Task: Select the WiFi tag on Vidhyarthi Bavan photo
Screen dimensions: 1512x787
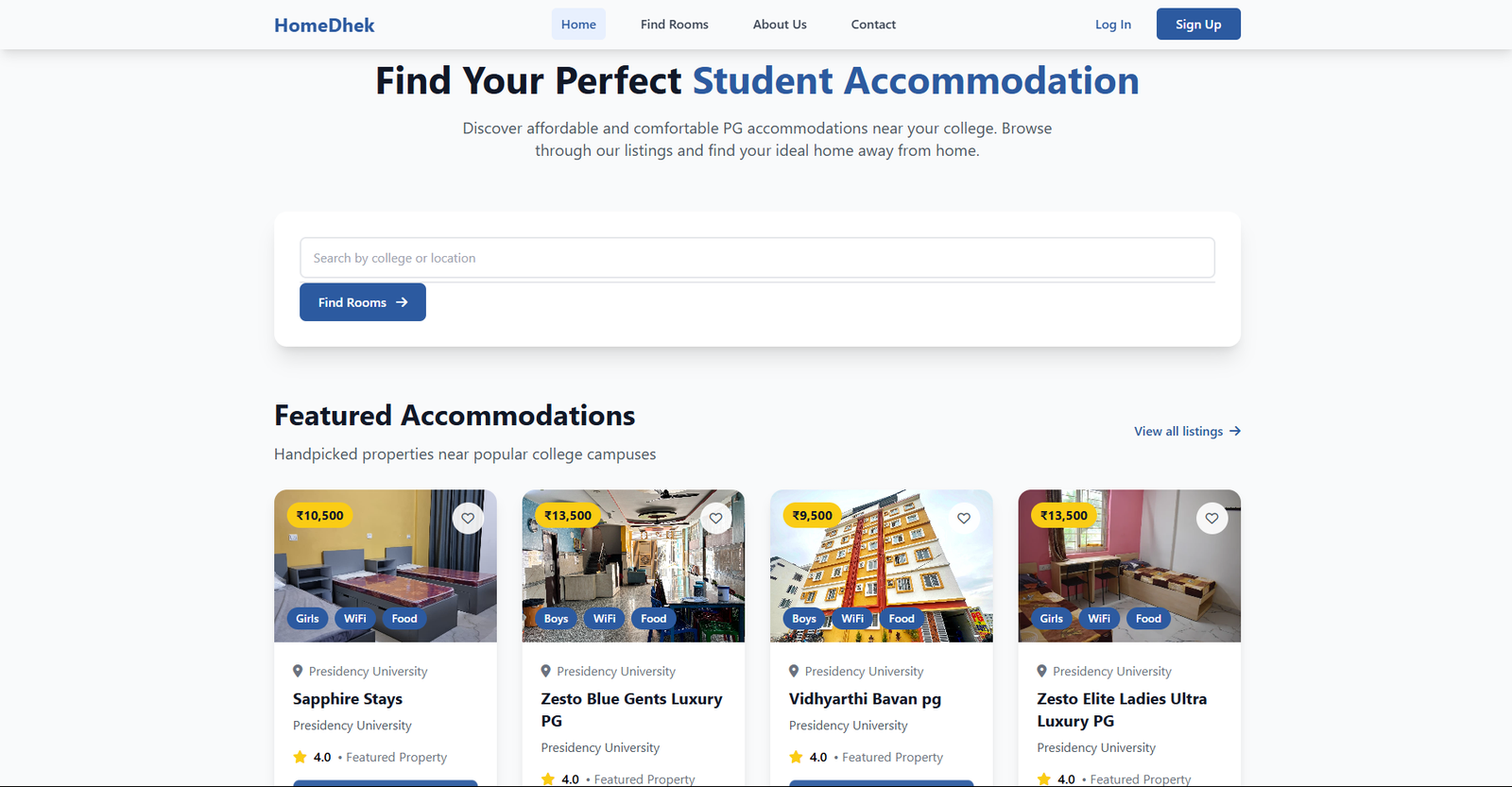Action: [x=851, y=618]
